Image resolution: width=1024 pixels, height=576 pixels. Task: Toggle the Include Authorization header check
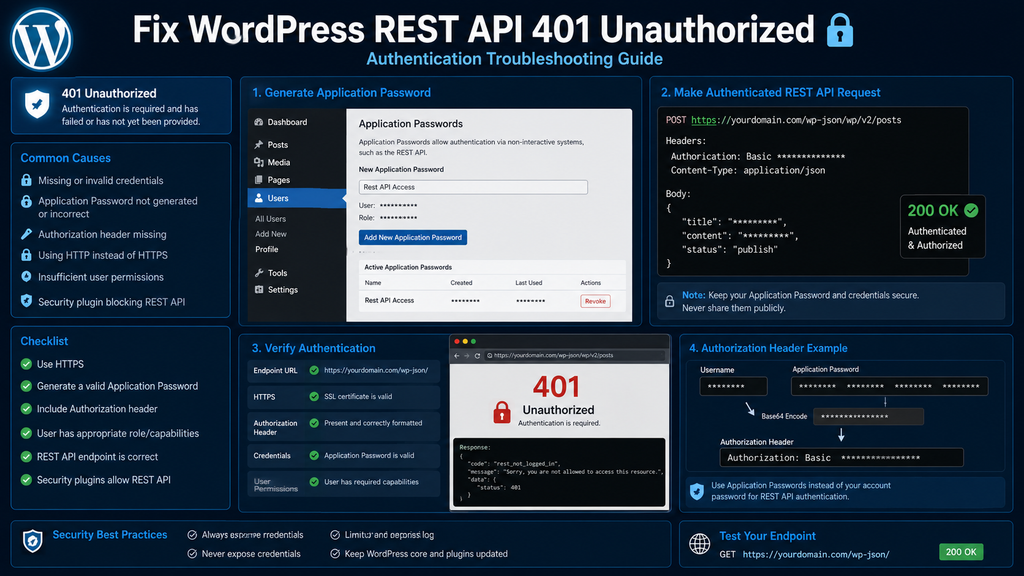tap(26, 409)
